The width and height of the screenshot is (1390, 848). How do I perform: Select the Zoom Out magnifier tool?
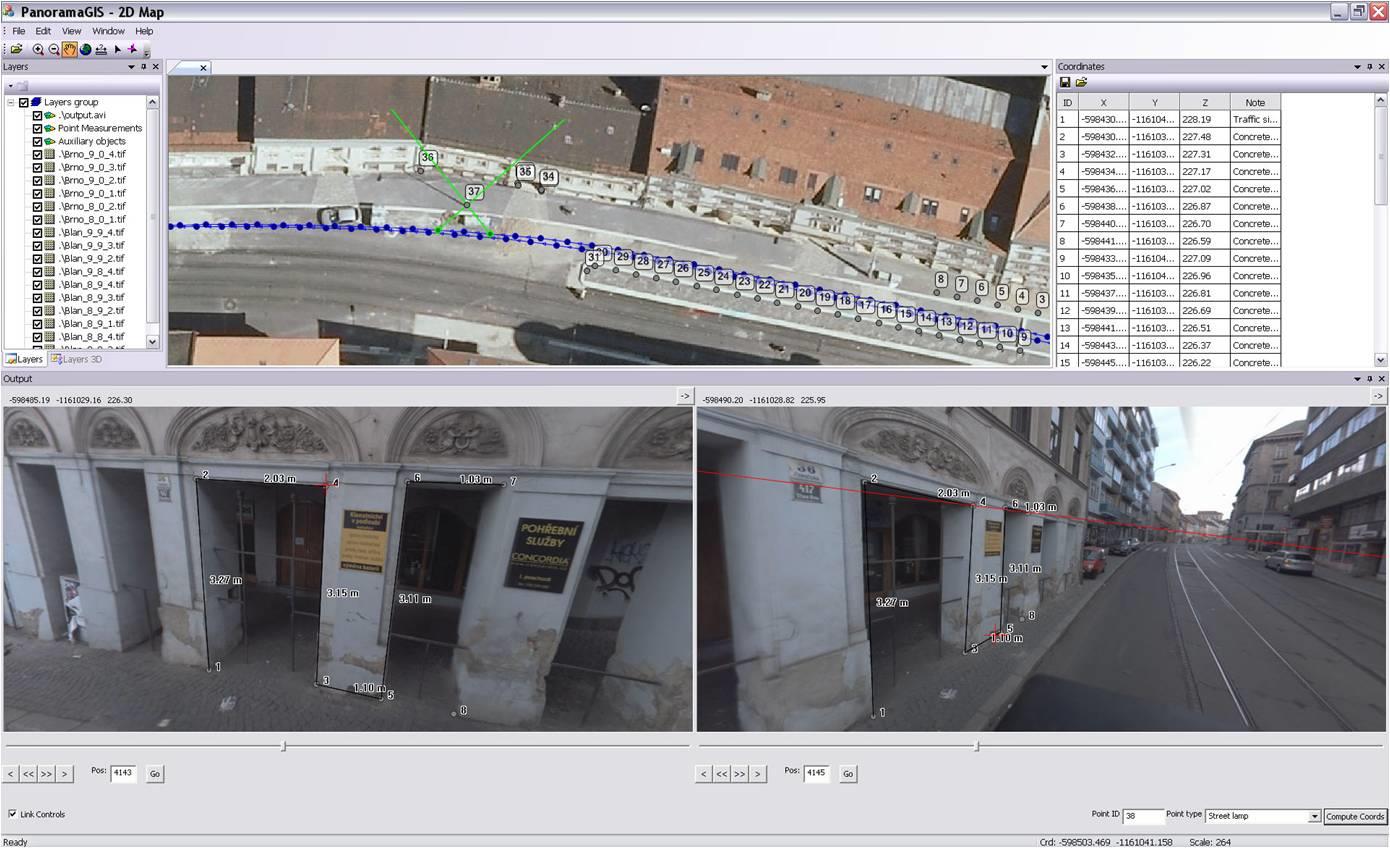coord(54,49)
